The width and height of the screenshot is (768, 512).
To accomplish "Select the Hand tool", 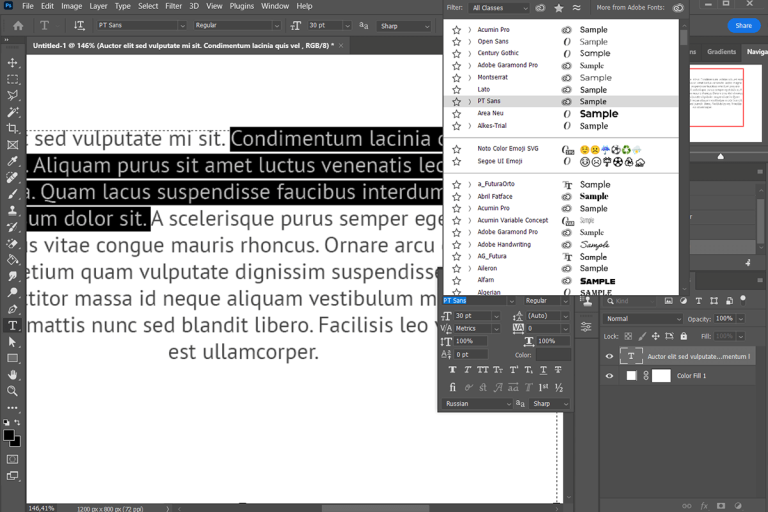I will coord(13,375).
